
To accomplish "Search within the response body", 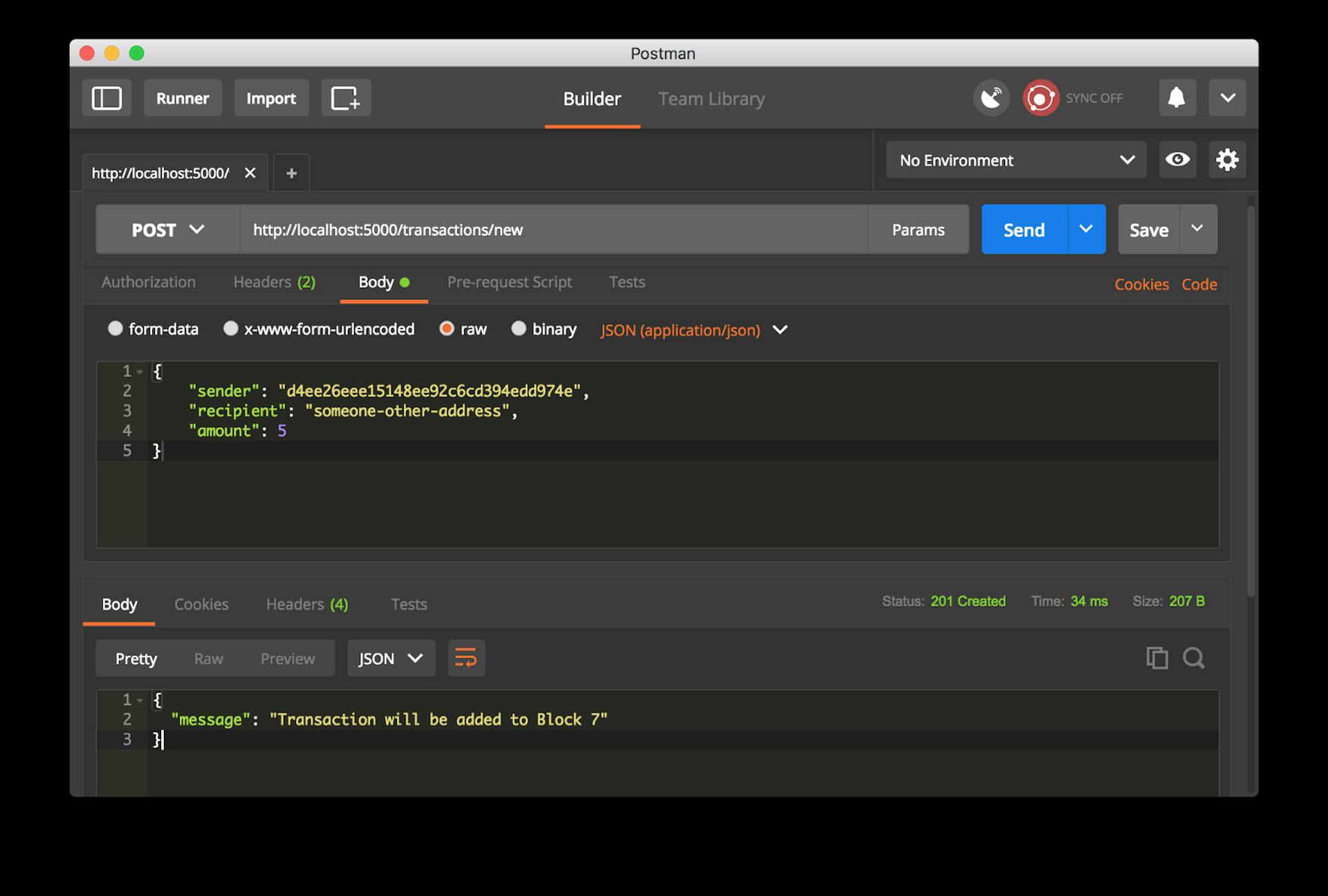I will [1194, 657].
